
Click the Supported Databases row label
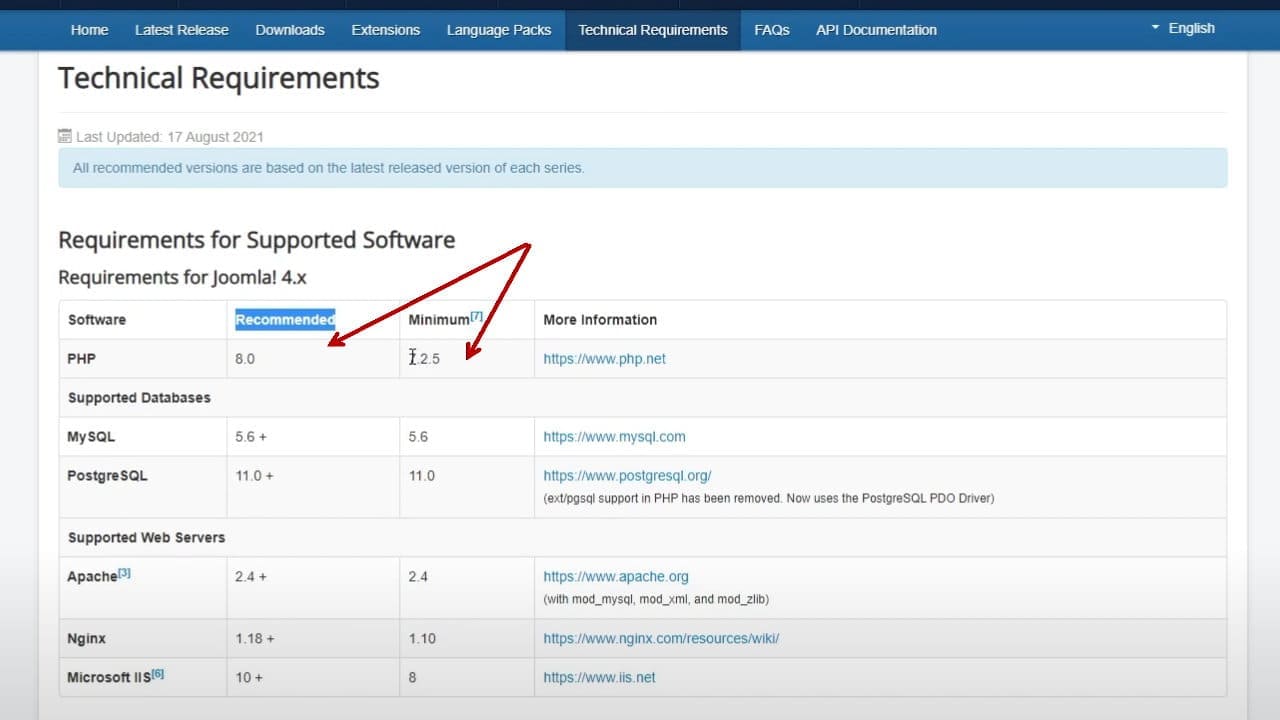pos(139,397)
